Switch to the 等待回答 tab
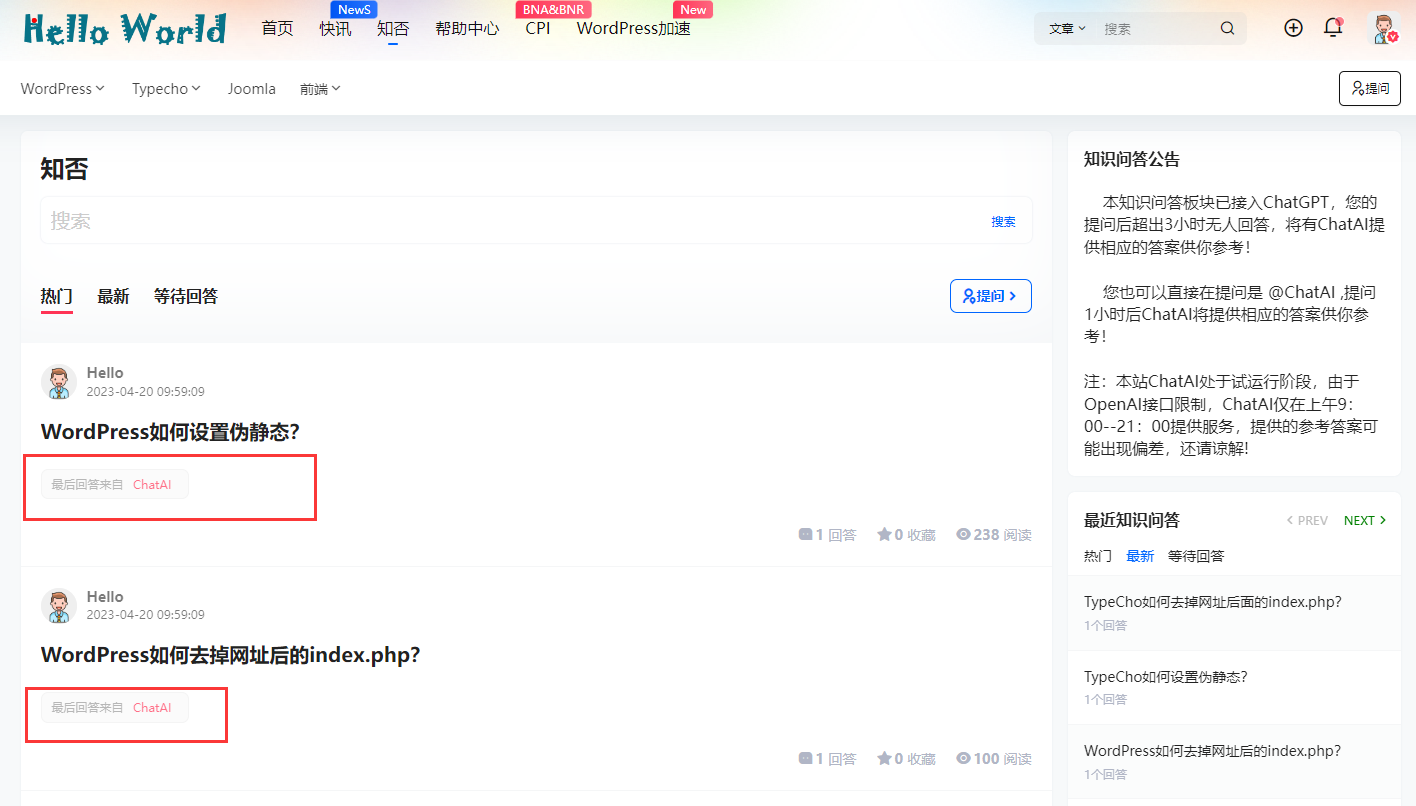The width and height of the screenshot is (1416, 806). point(186,296)
